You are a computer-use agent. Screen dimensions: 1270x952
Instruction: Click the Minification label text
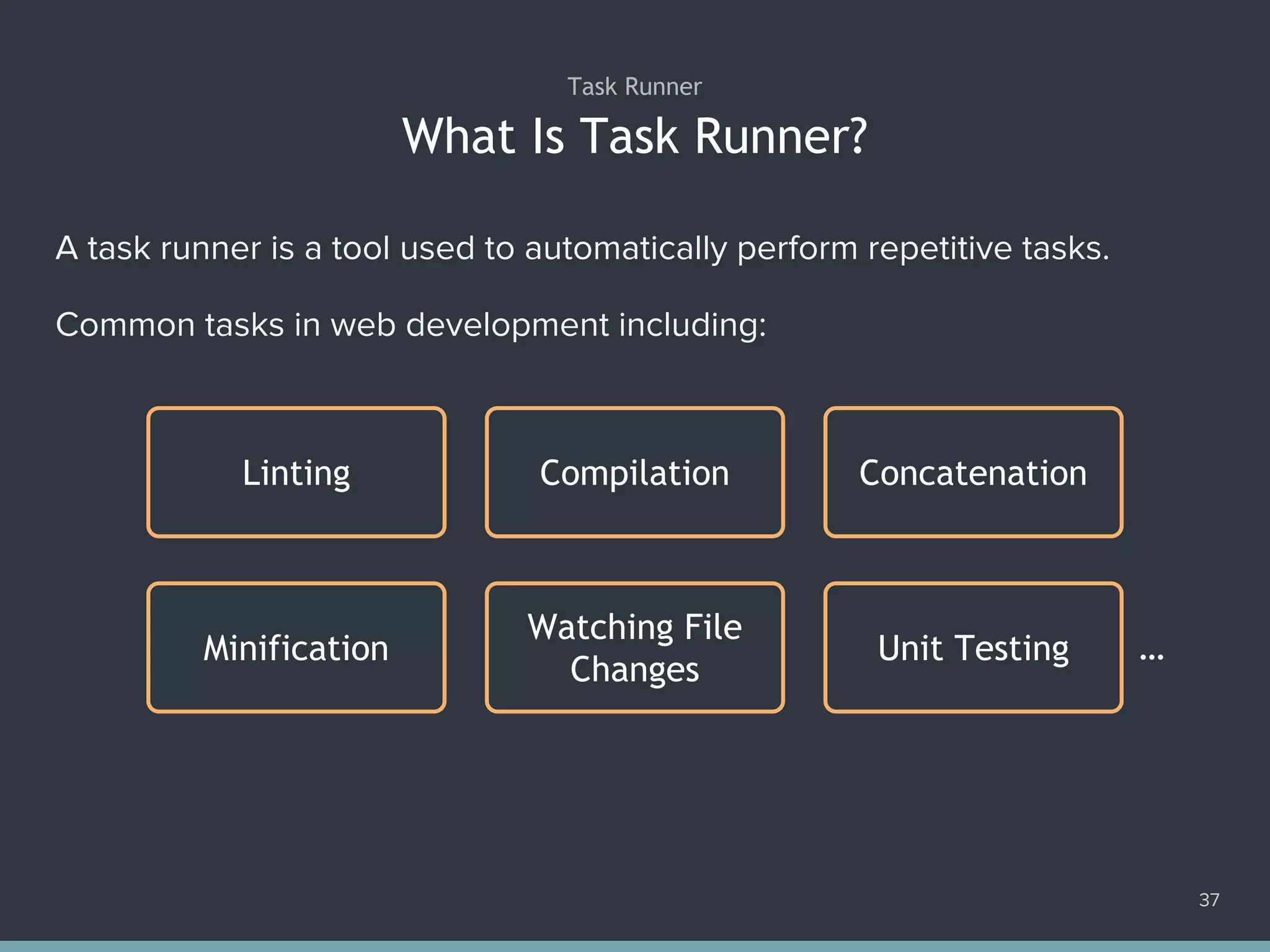296,648
